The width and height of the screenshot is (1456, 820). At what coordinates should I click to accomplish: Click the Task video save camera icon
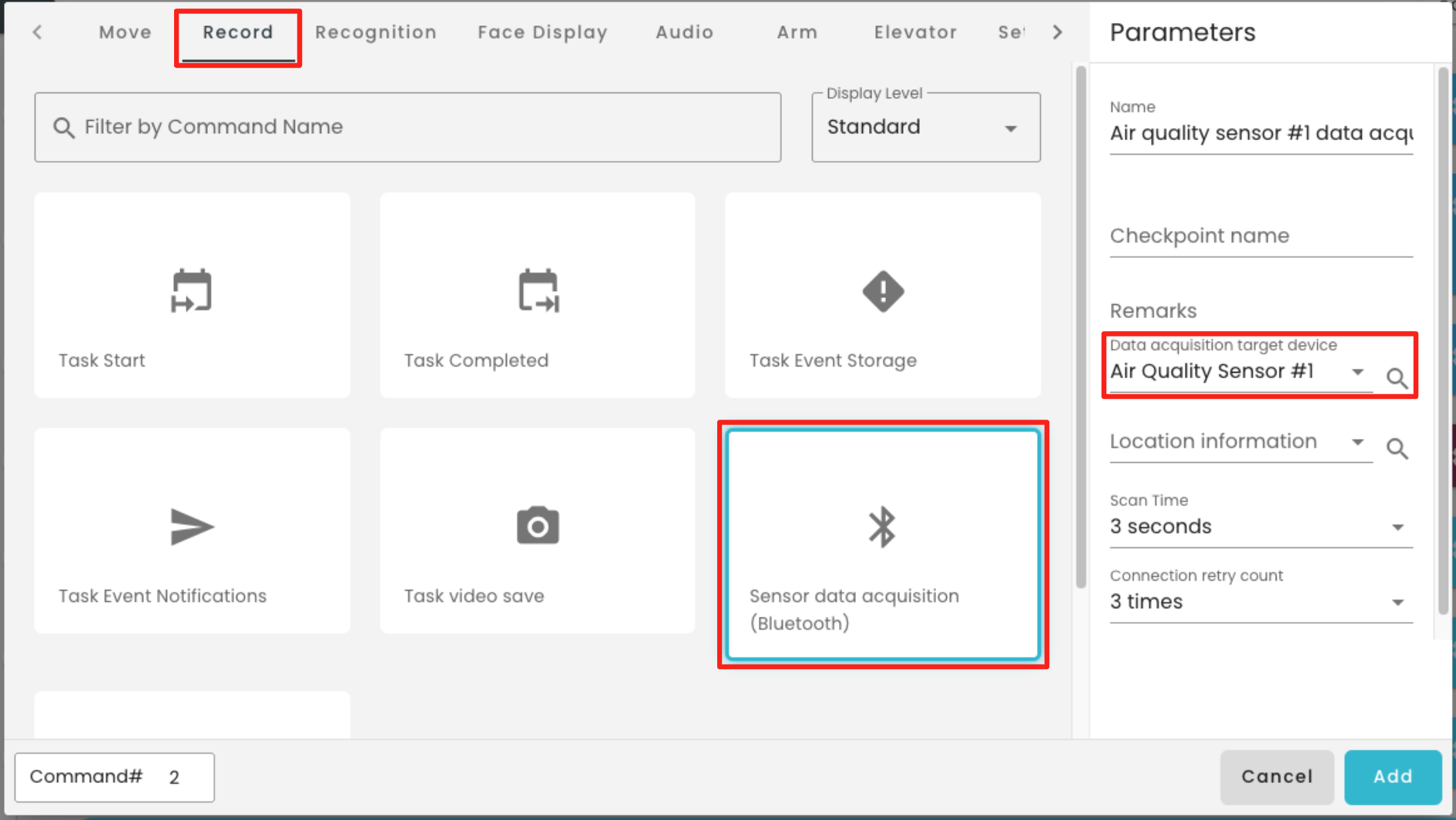click(x=538, y=526)
